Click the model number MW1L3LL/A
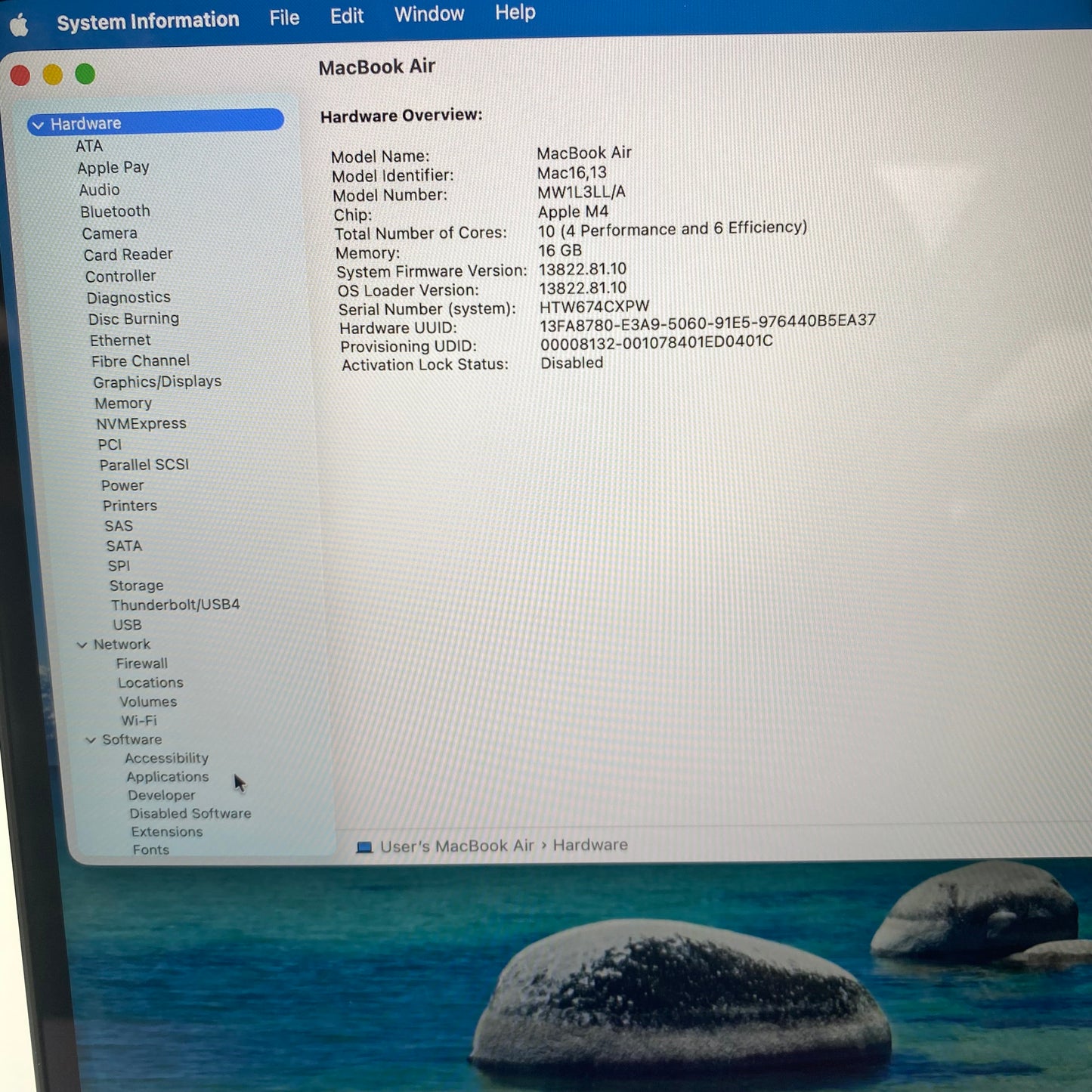Screen dimensions: 1092x1092 coord(581,192)
